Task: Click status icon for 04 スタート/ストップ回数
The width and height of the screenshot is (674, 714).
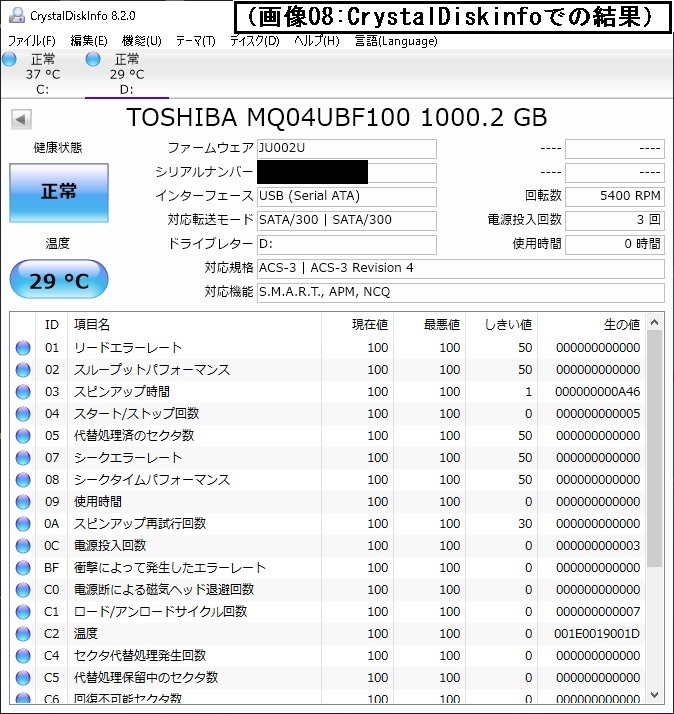Action: 23,414
